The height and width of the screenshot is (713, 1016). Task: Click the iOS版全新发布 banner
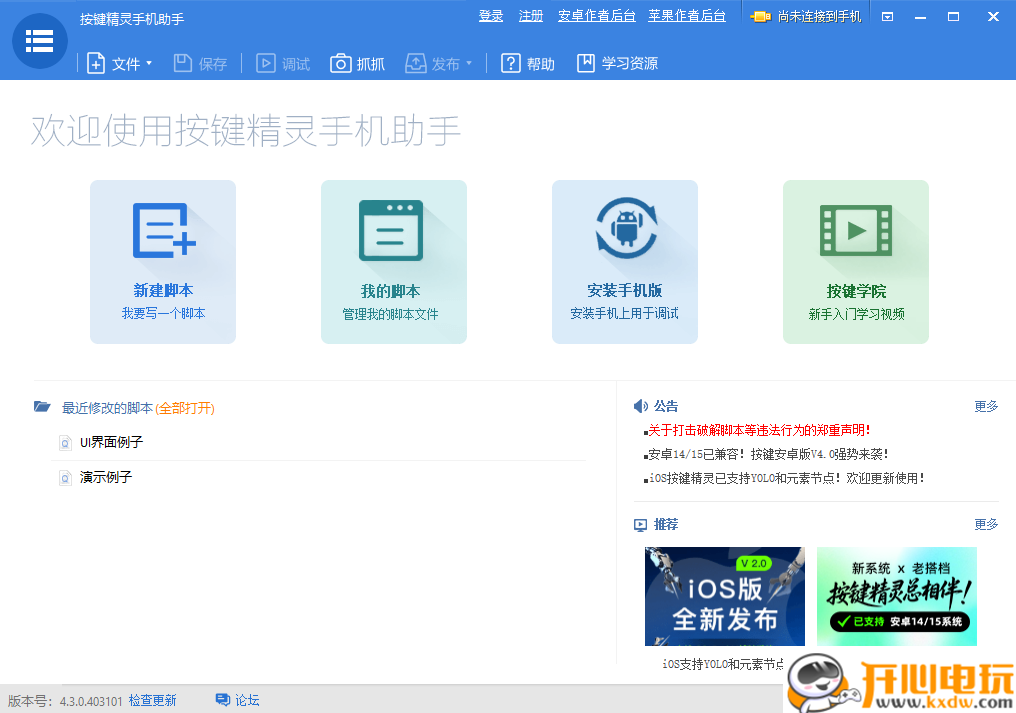pyautogui.click(x=724, y=596)
